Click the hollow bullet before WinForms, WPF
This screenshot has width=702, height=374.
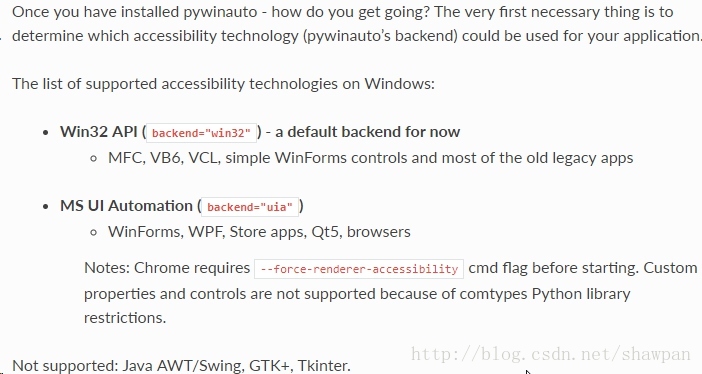tap(94, 232)
